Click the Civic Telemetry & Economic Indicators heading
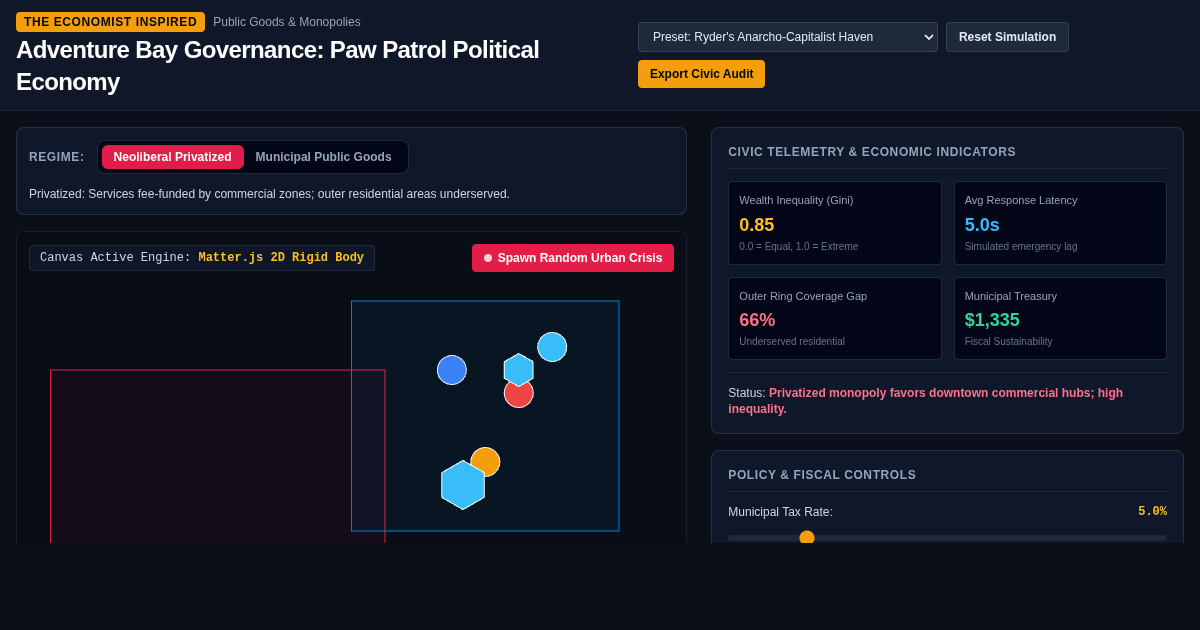The width and height of the screenshot is (1200, 630). click(872, 152)
